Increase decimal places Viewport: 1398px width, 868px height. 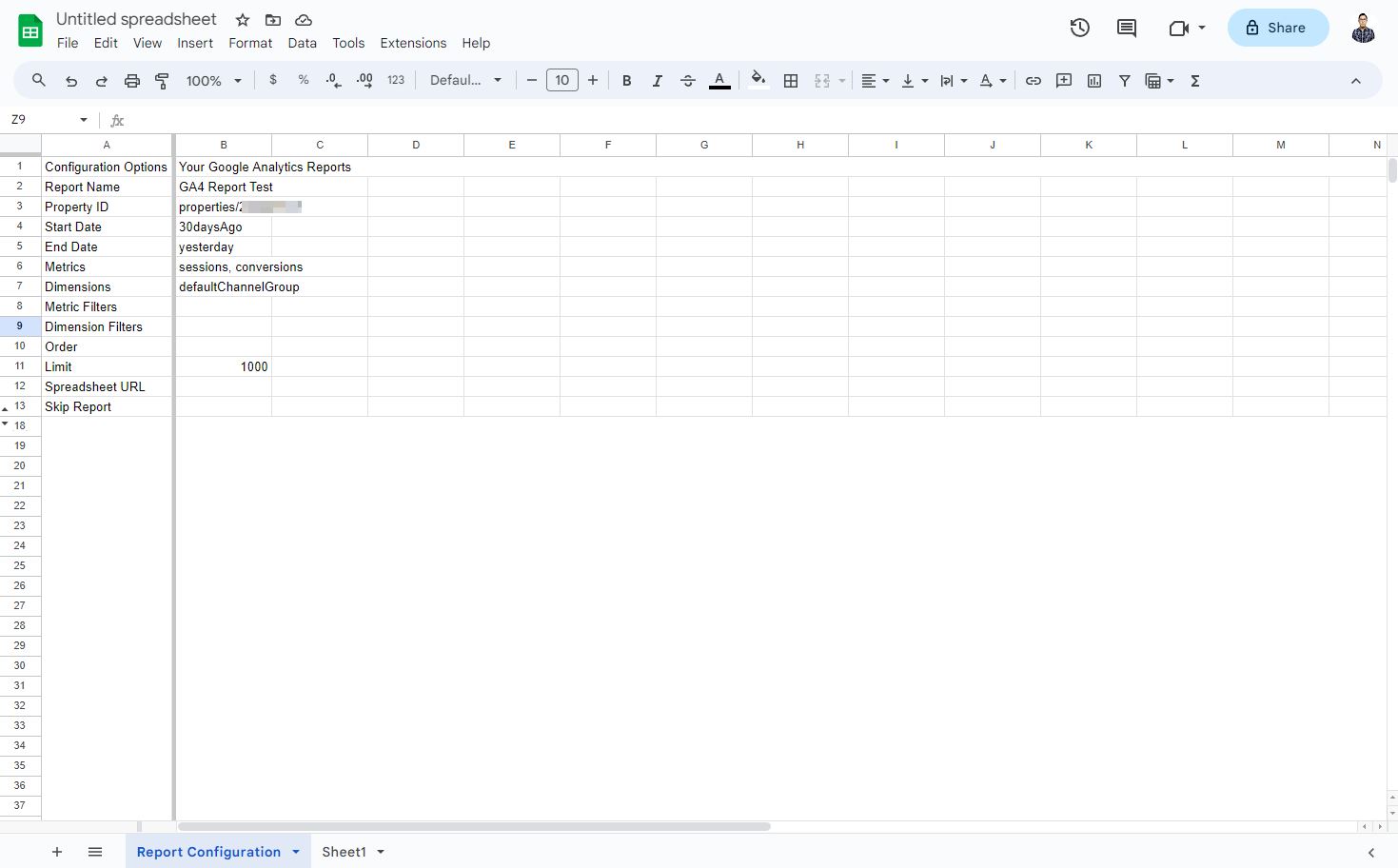pos(364,81)
